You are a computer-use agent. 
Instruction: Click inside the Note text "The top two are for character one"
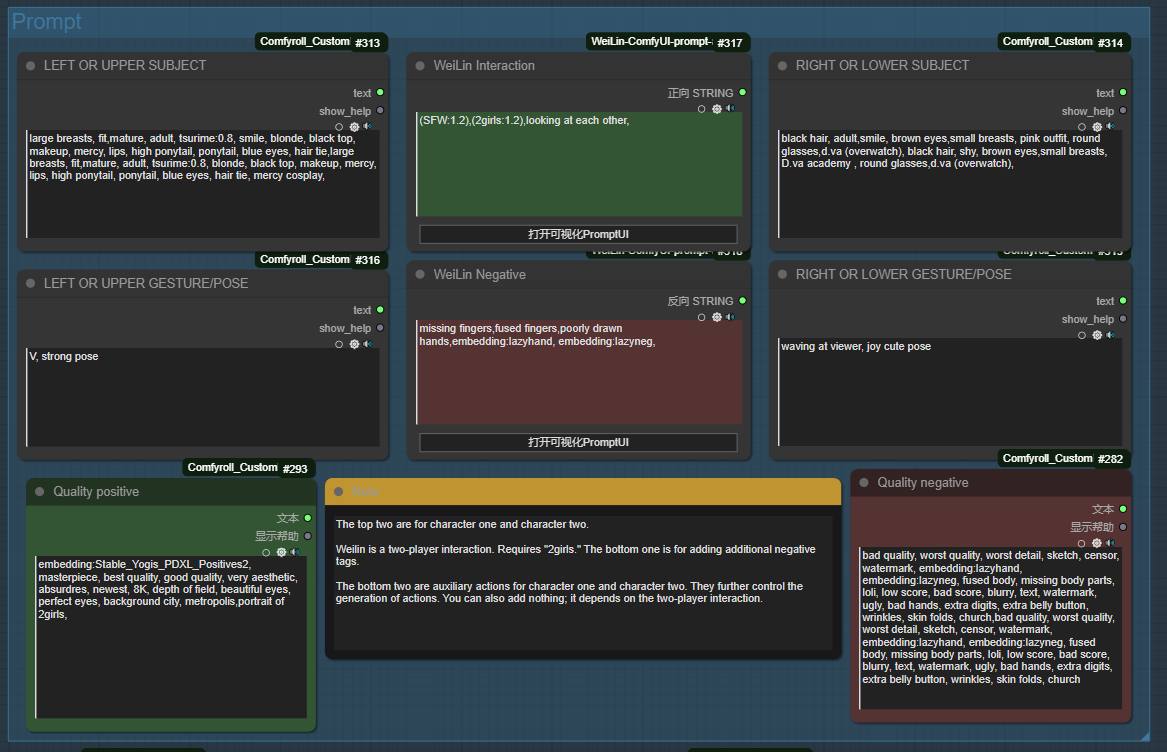461,525
